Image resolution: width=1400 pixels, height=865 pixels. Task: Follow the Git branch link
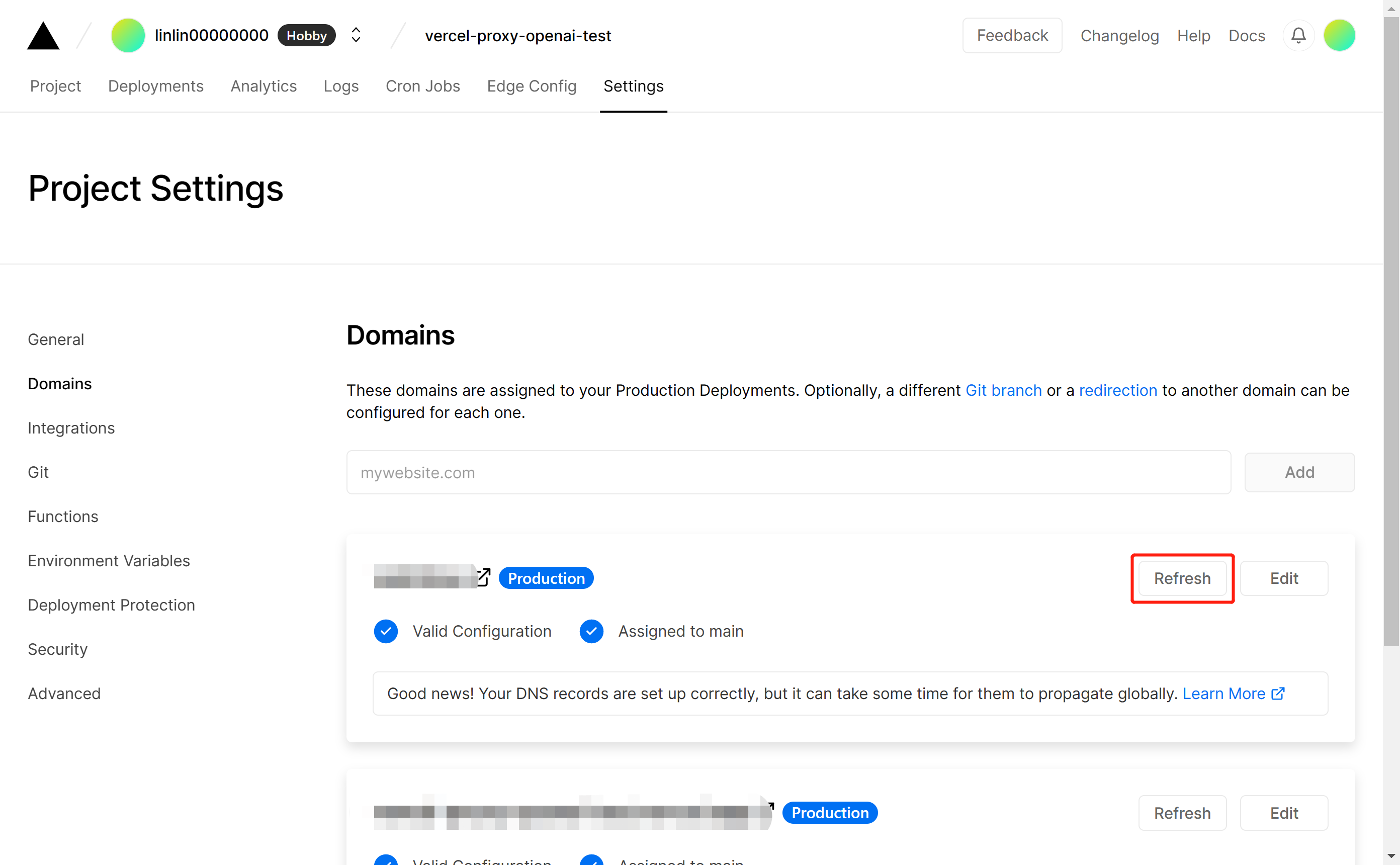coord(1003,390)
